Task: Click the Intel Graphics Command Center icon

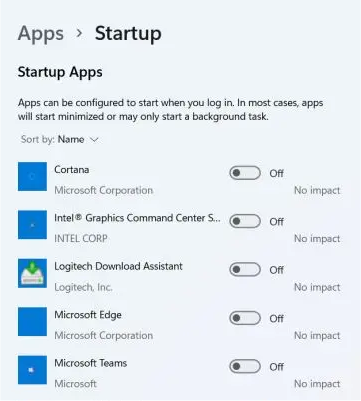Action: 32,225
